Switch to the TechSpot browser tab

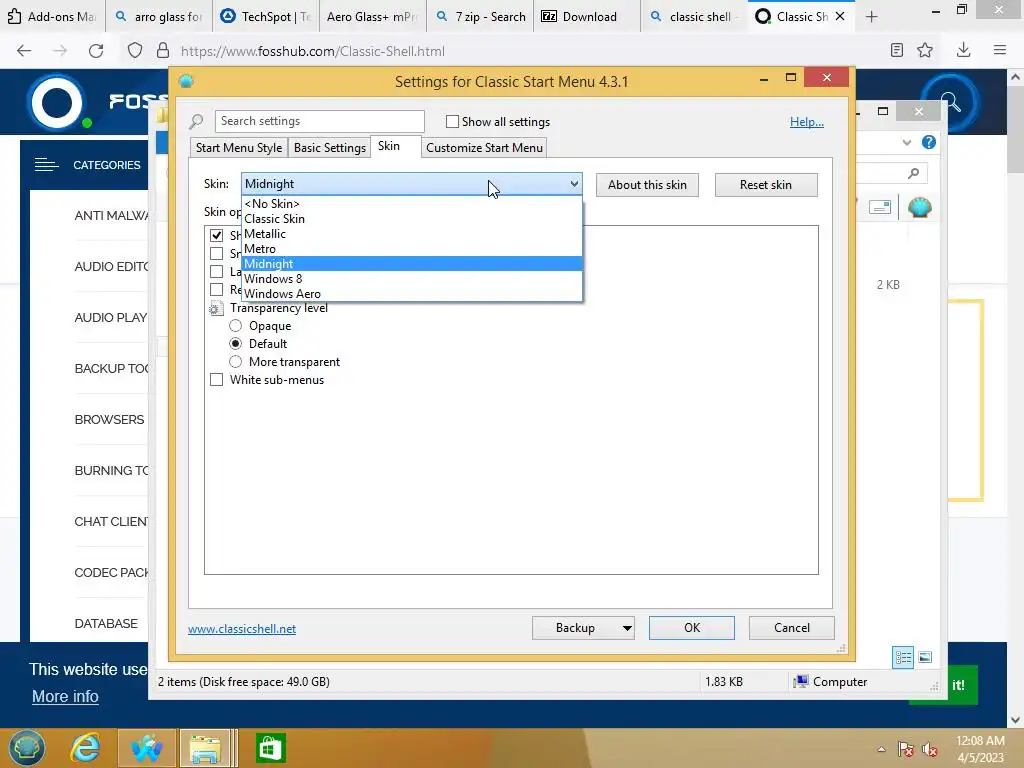[x=266, y=17]
